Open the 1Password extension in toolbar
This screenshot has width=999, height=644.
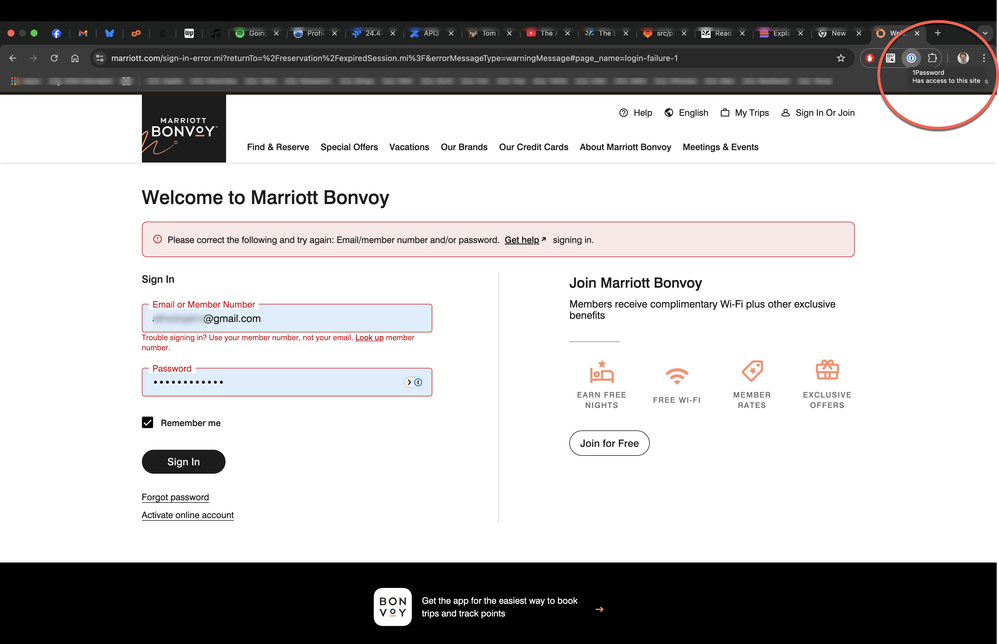point(911,58)
